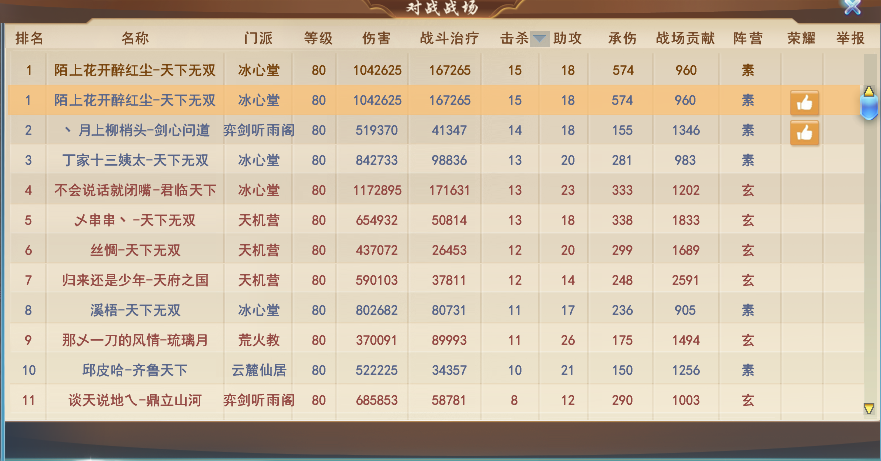Image resolution: width=881 pixels, height=461 pixels.
Task: Click battlefield contribution value 2591
Action: 686,280
